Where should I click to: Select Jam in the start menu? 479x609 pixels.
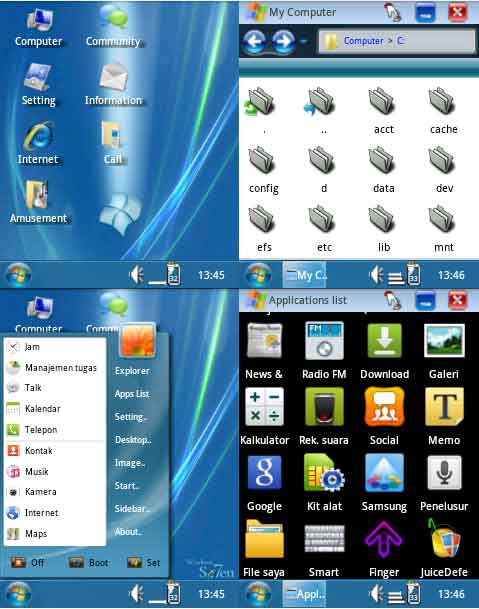point(54,347)
